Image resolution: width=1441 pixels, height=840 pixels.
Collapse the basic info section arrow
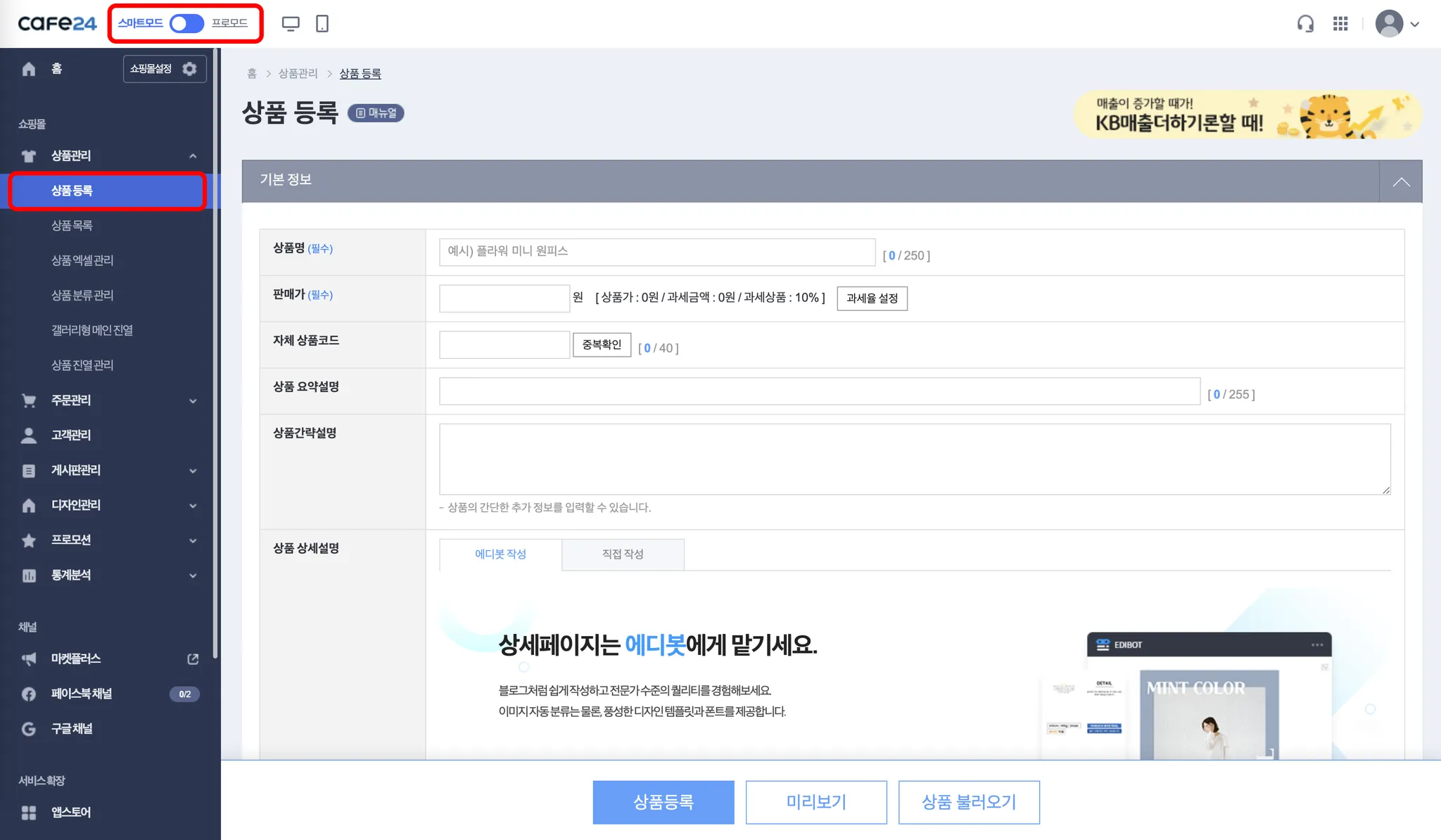[1401, 182]
